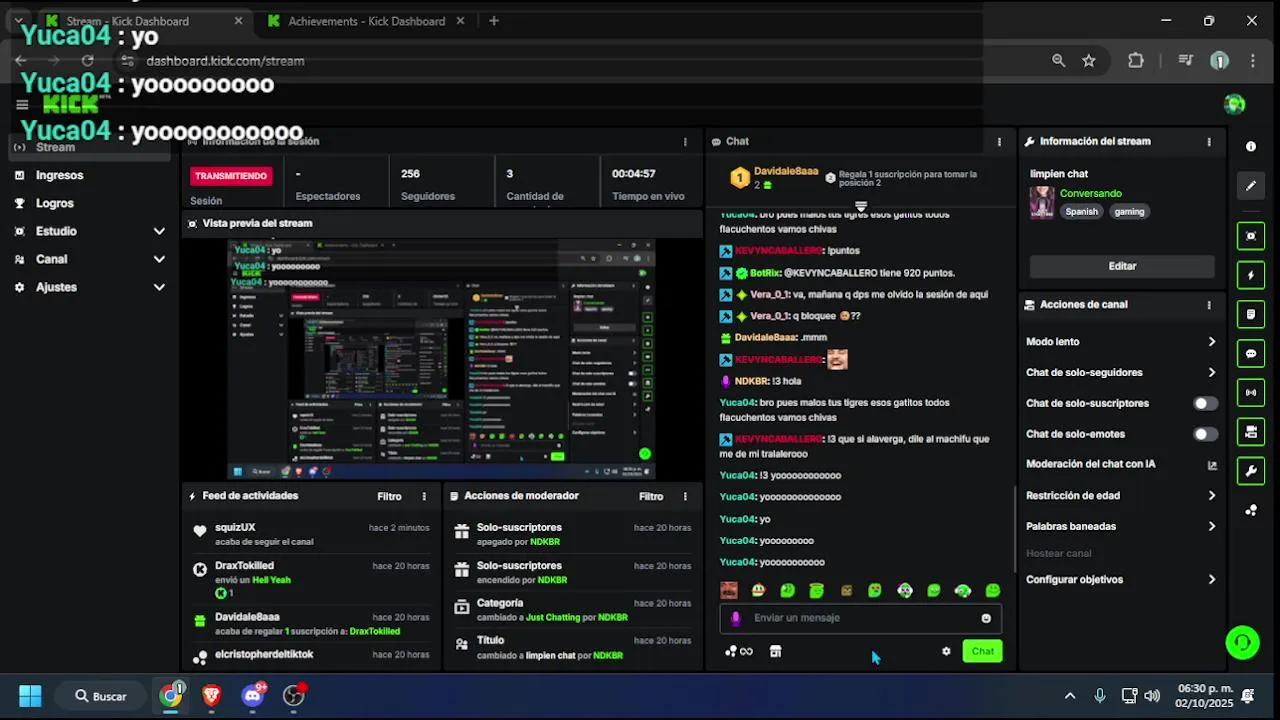Click the green Chat send button
This screenshot has height=720, width=1280.
coord(983,651)
